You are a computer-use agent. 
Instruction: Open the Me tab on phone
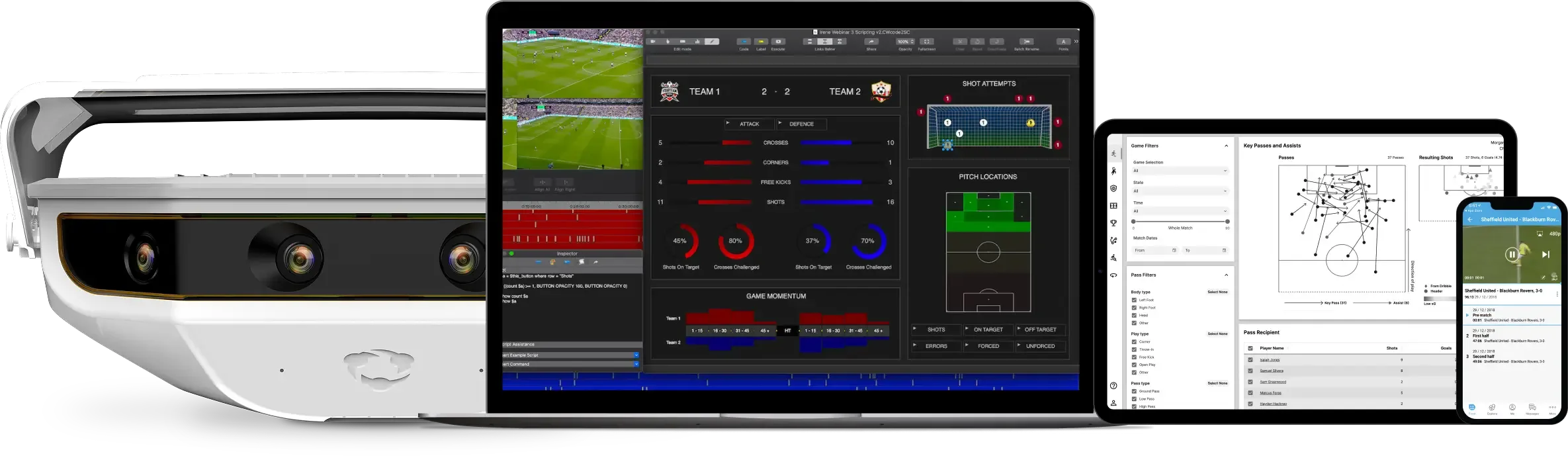point(1512,408)
